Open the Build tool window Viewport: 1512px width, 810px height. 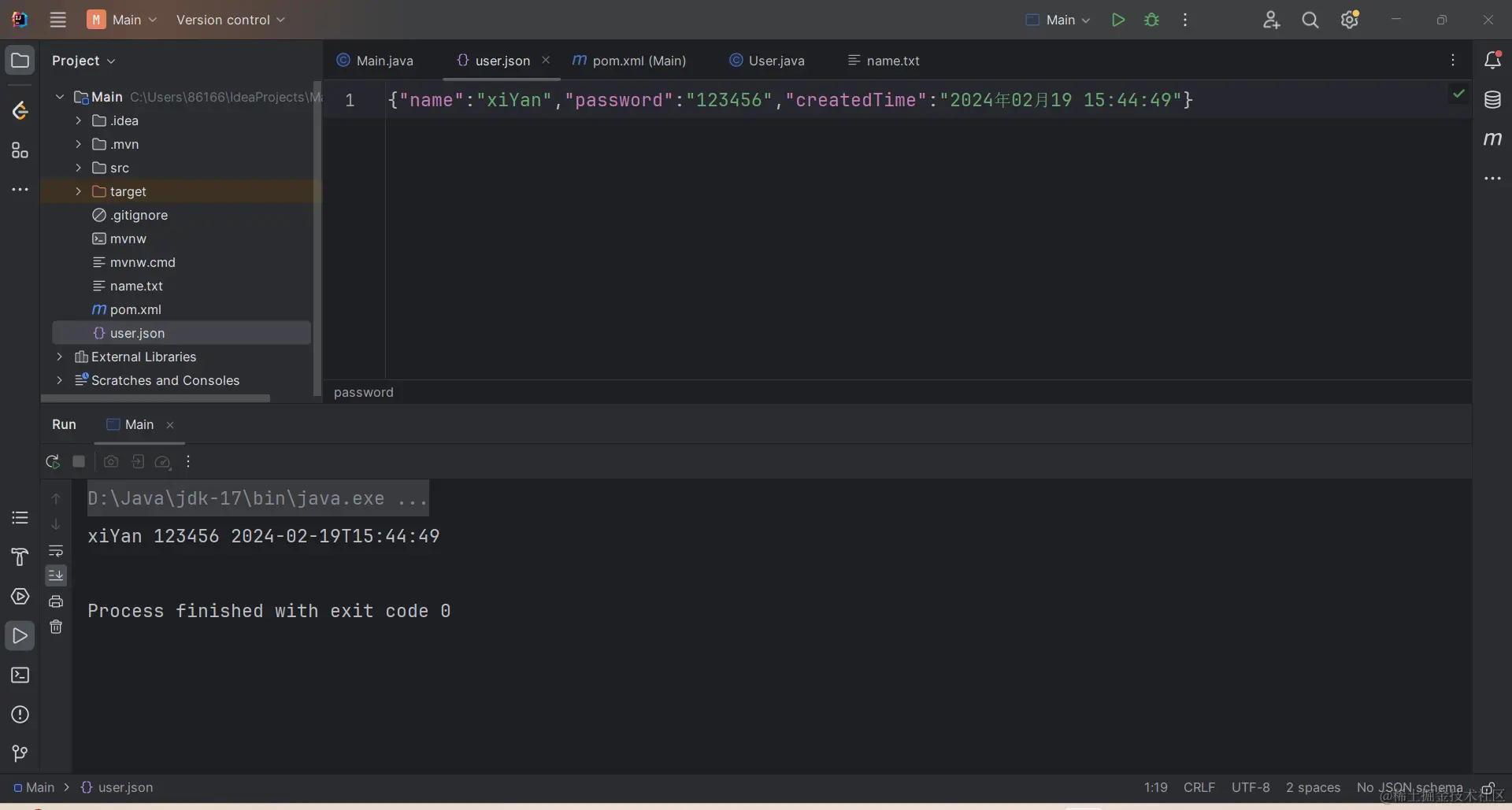(20, 557)
